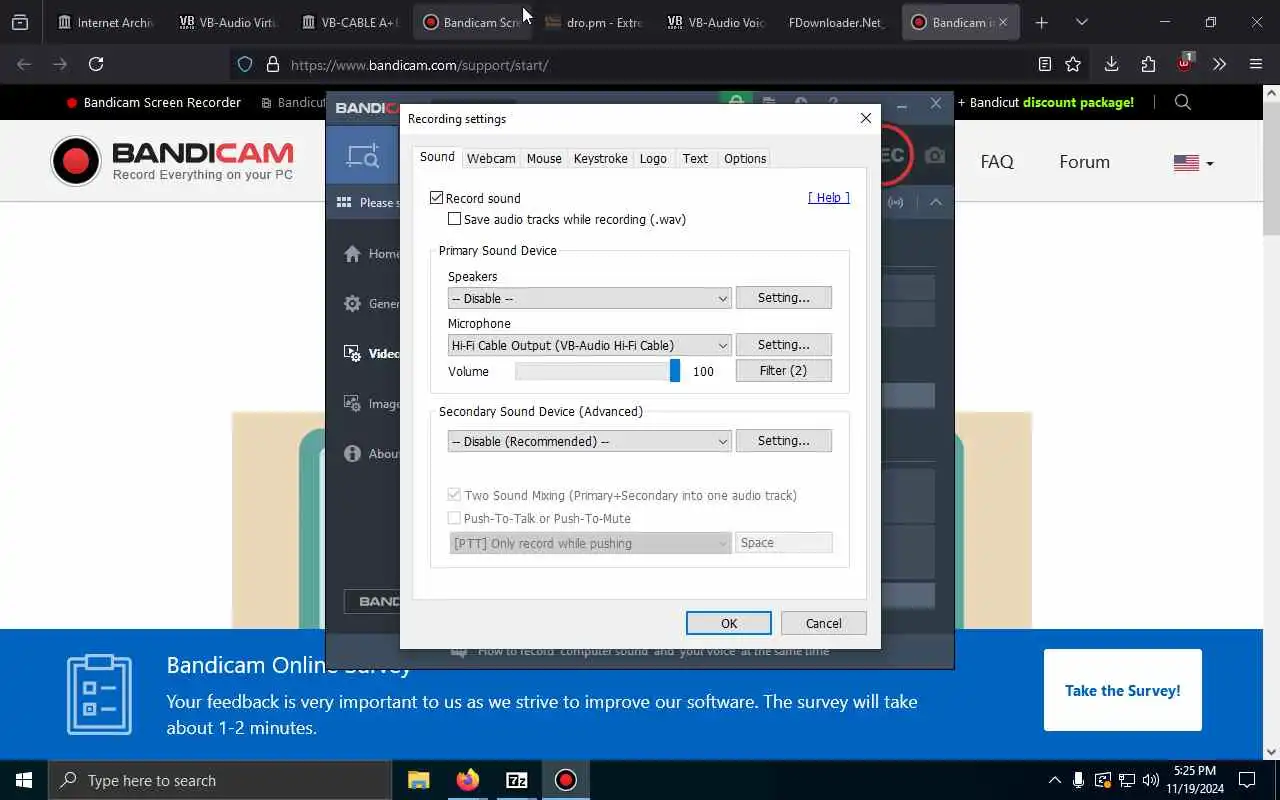1280x800 pixels.
Task: Click the microphone Volume slider handle
Action: [675, 371]
